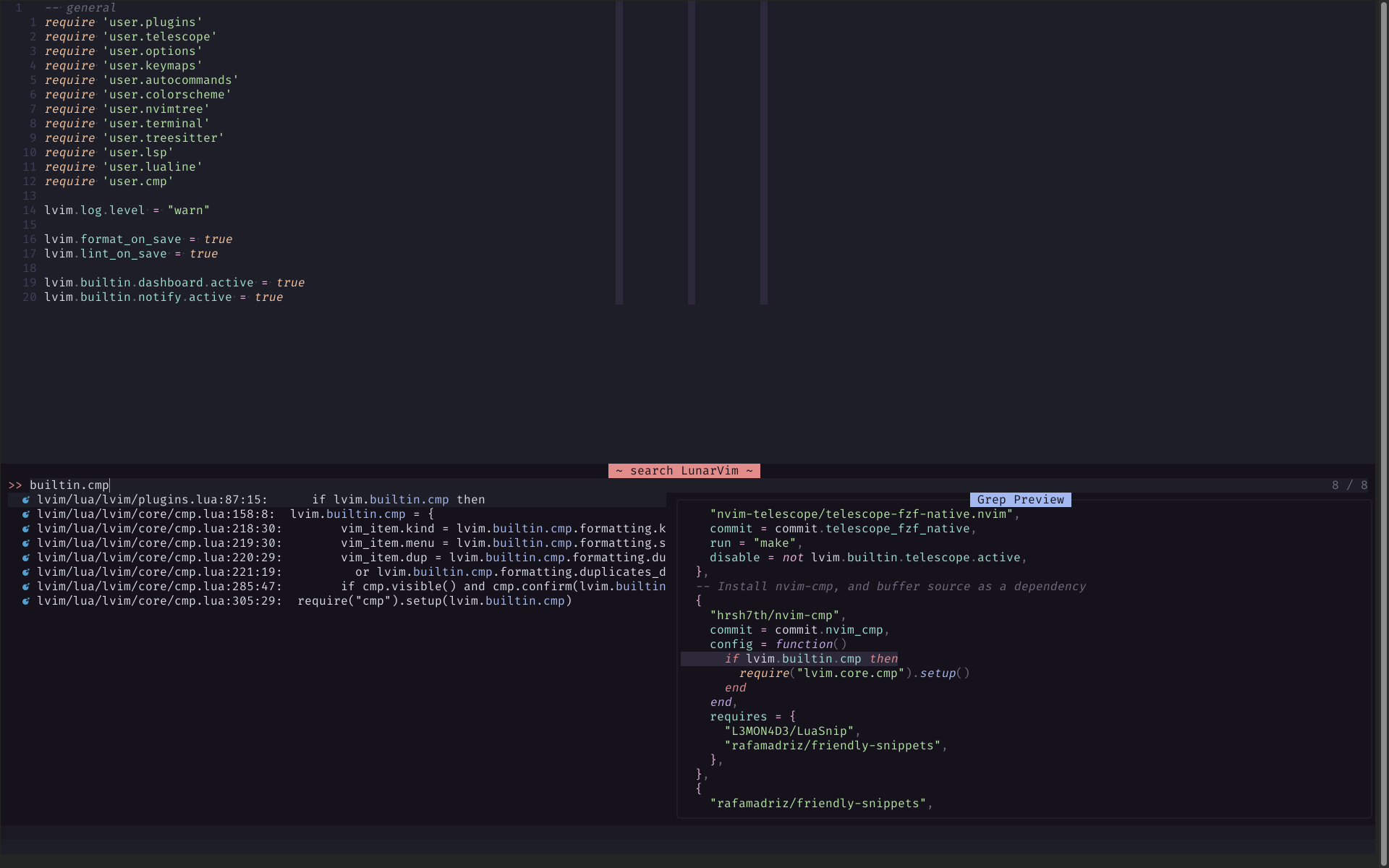Screen dimensions: 1389x868
Task: Click the file icon next to cmp.lua:285 result
Action: pyautogui.click(x=25, y=586)
